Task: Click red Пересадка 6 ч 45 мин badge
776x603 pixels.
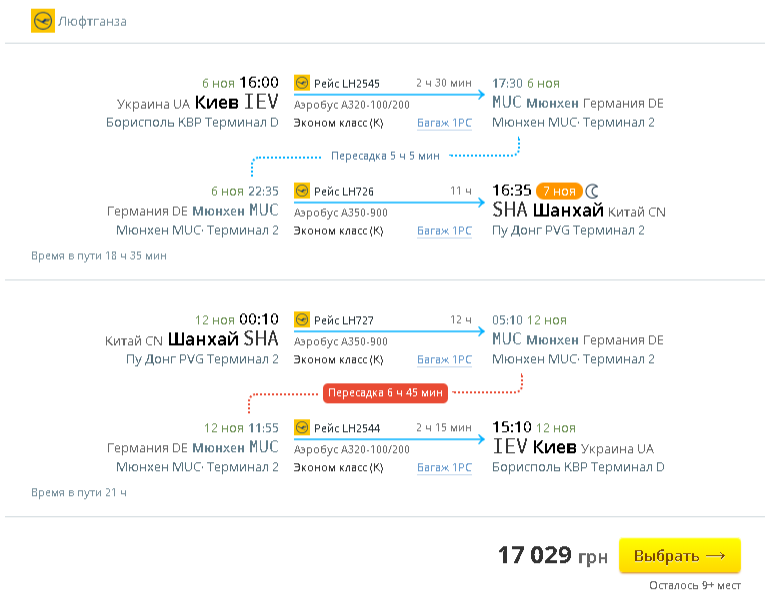Action: pyautogui.click(x=385, y=393)
